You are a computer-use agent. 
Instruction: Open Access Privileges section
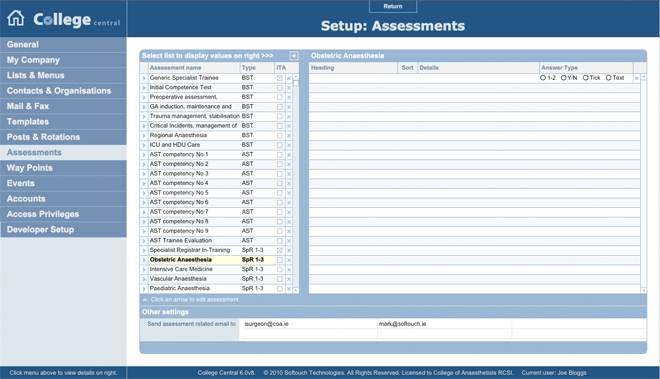[x=63, y=214]
